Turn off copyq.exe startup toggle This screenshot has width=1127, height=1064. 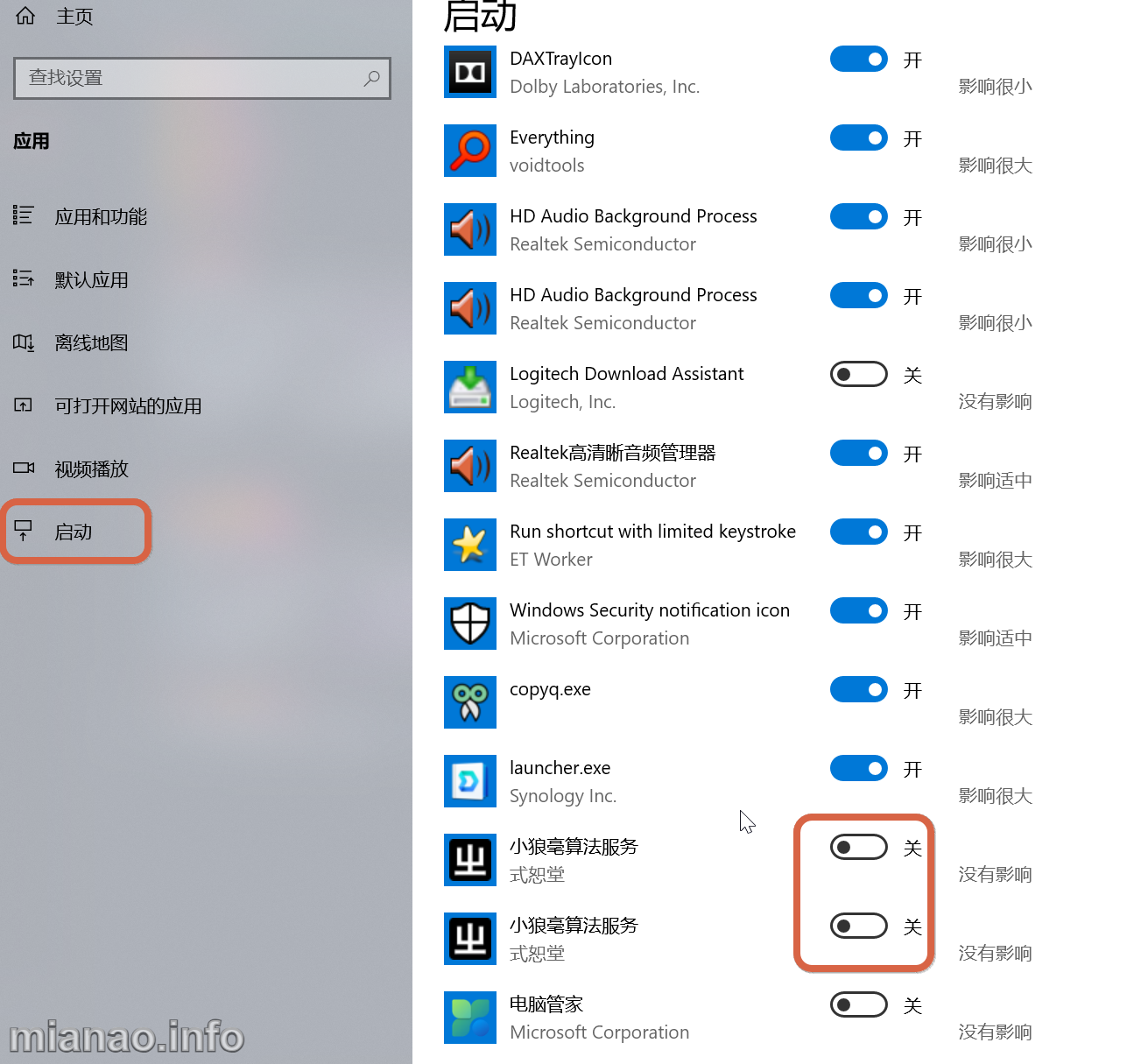tap(859, 689)
